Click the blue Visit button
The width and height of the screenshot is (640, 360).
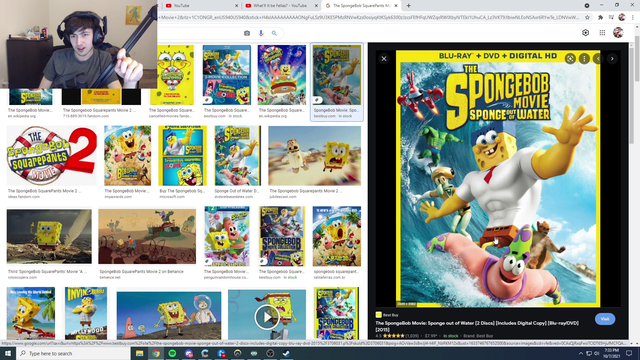click(604, 319)
